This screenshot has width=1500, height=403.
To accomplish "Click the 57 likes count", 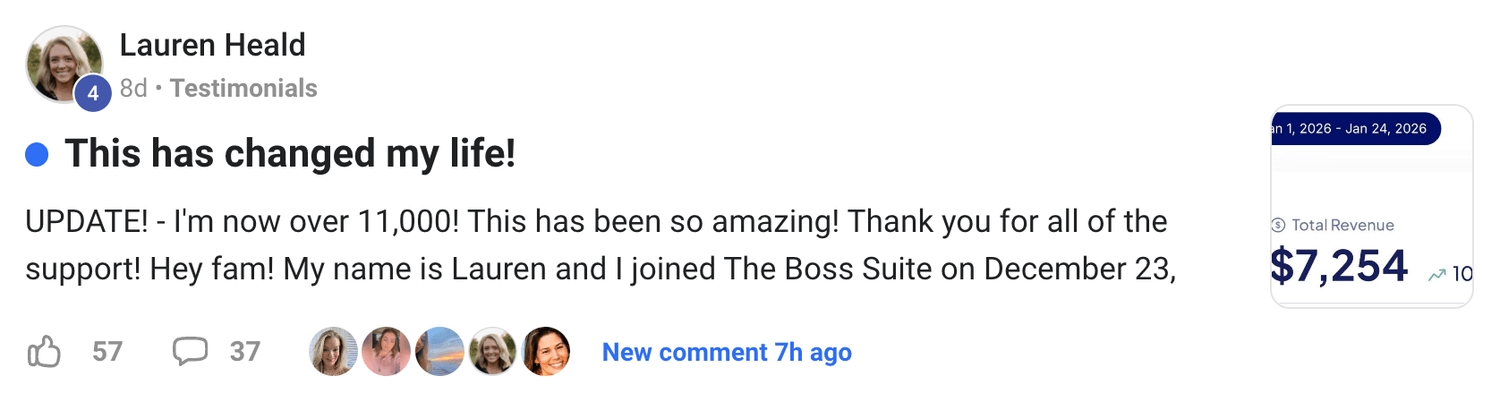I will click(107, 352).
